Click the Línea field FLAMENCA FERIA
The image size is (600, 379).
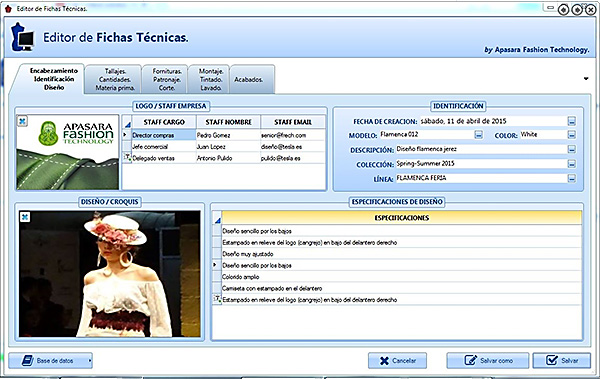point(481,178)
